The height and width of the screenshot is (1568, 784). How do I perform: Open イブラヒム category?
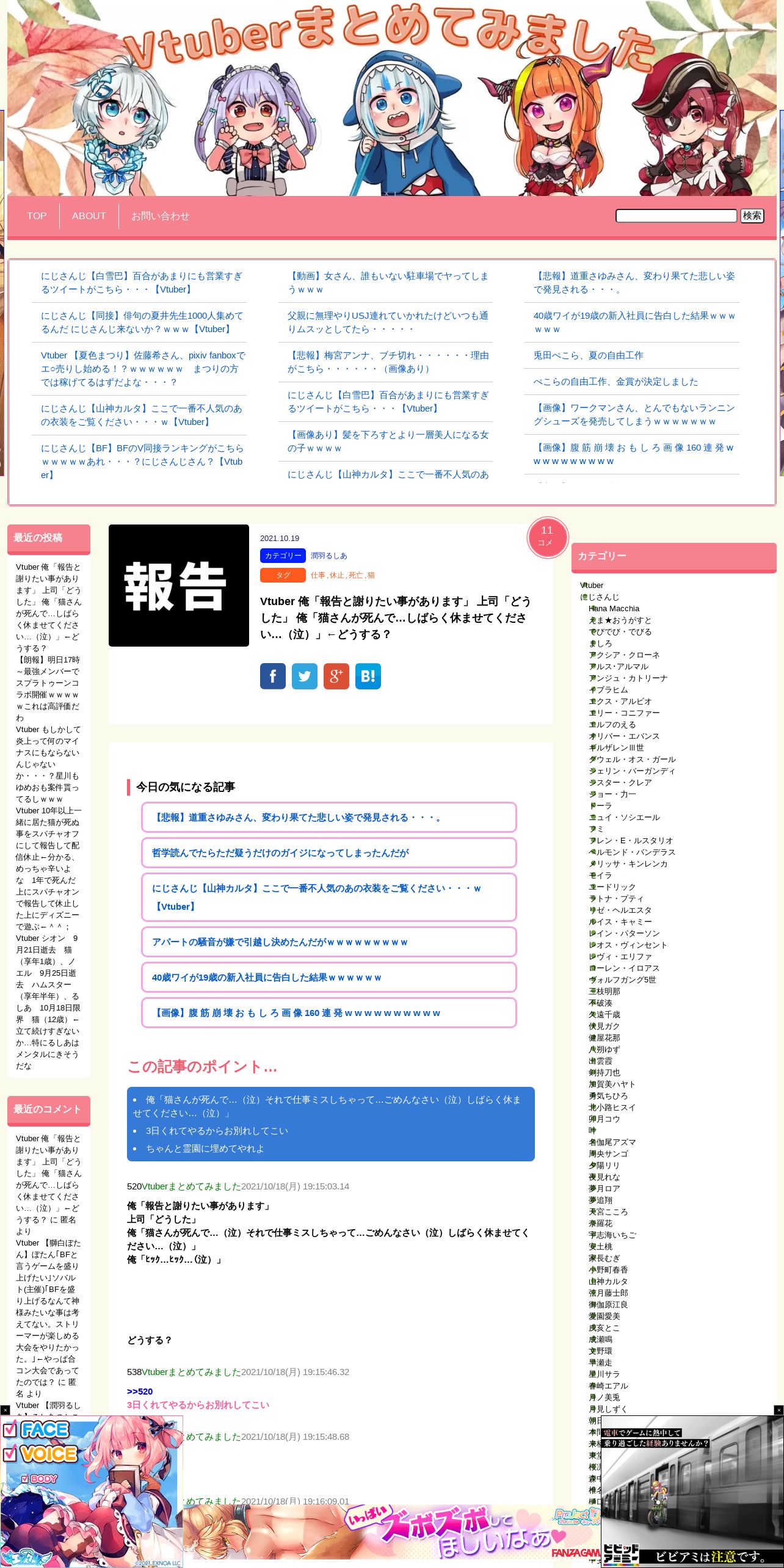click(x=608, y=690)
